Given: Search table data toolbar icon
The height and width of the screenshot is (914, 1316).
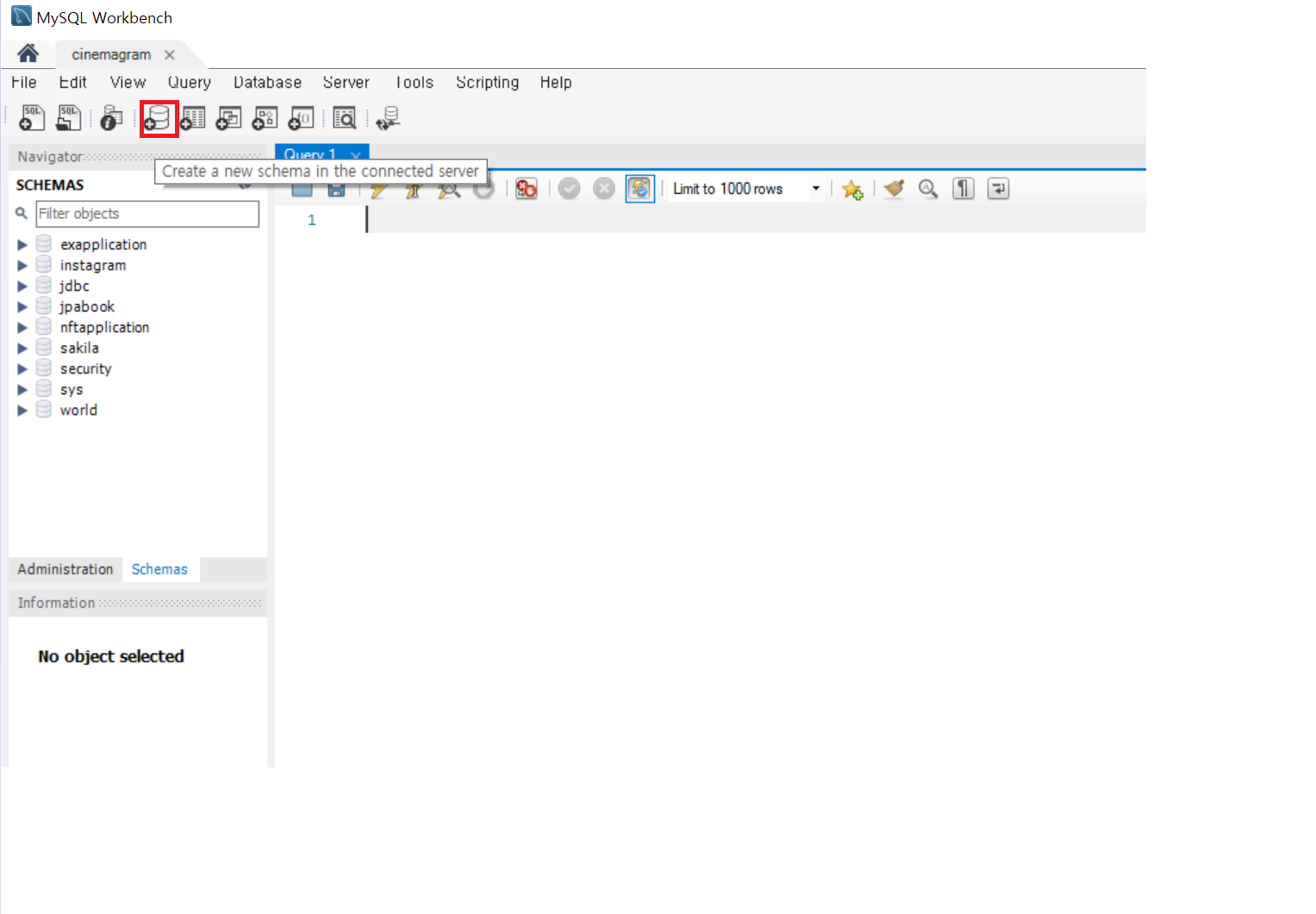Looking at the screenshot, I should pos(345,118).
